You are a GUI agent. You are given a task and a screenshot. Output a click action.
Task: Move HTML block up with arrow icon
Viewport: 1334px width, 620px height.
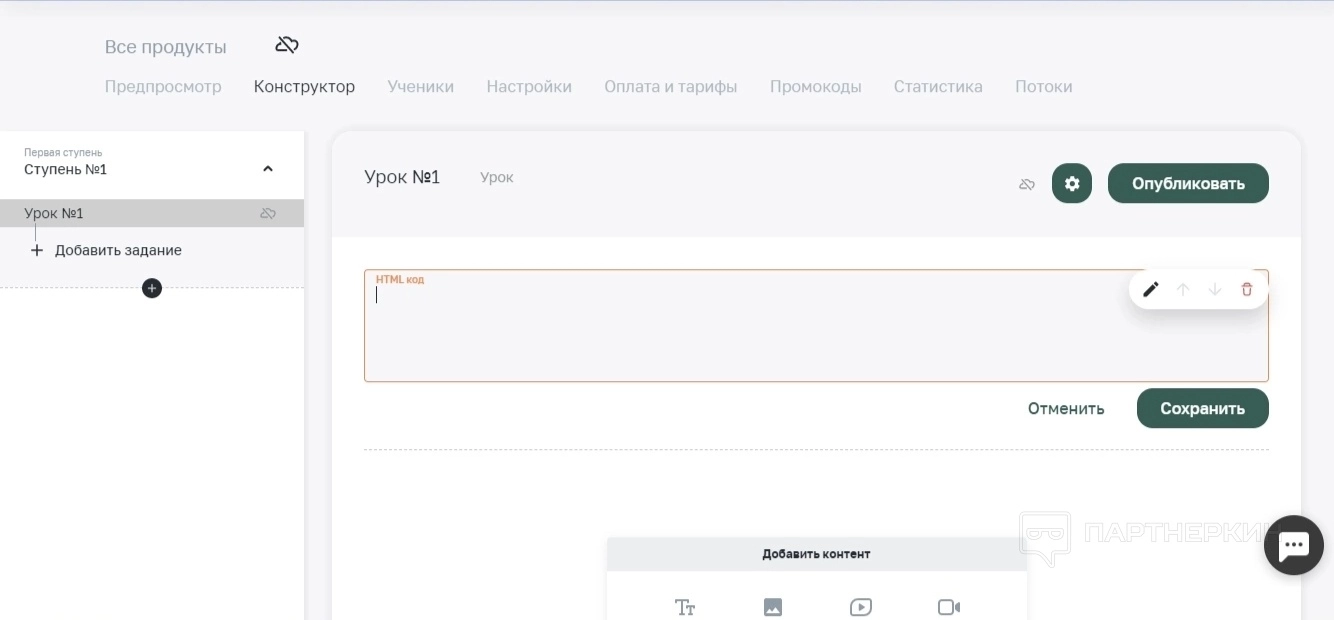coord(1183,289)
